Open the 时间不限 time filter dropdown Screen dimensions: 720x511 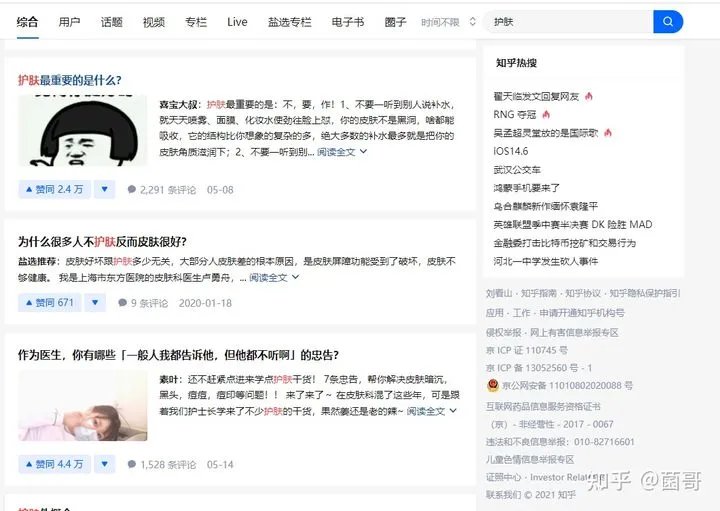pos(448,22)
